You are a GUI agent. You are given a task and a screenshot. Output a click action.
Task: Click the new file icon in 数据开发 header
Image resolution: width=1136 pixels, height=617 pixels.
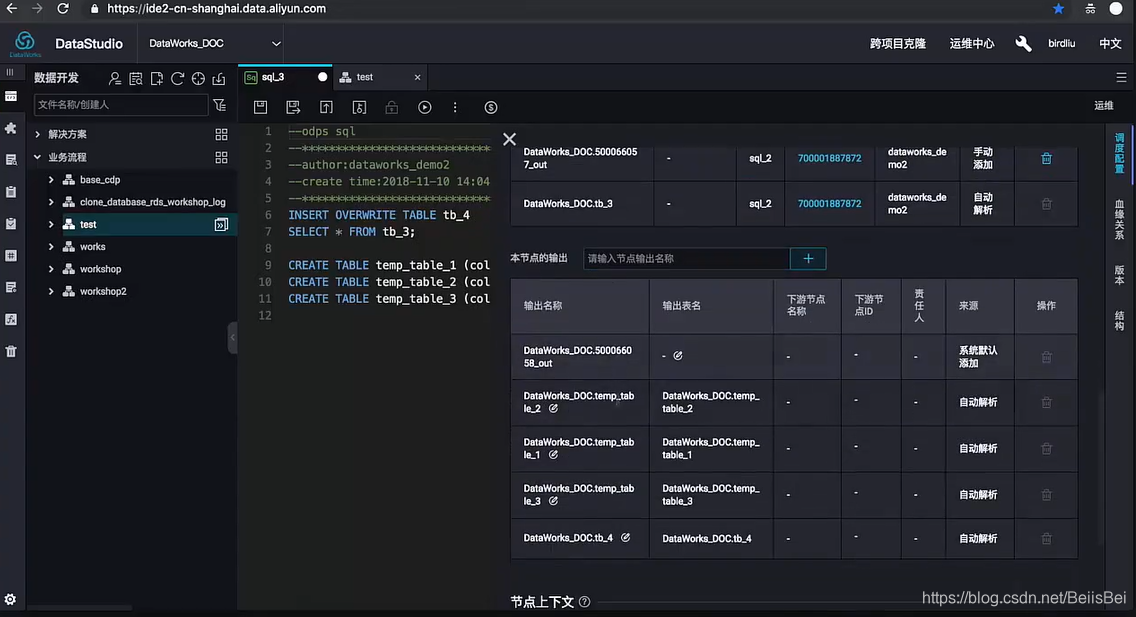click(156, 78)
